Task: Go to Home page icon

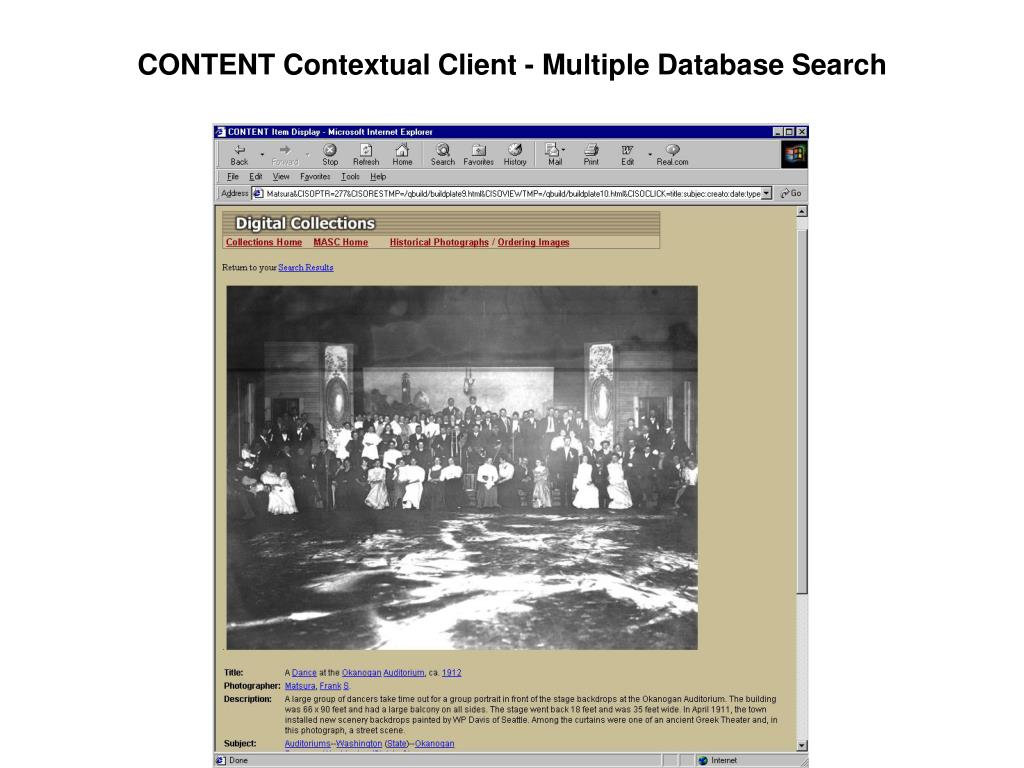Action: point(402,150)
